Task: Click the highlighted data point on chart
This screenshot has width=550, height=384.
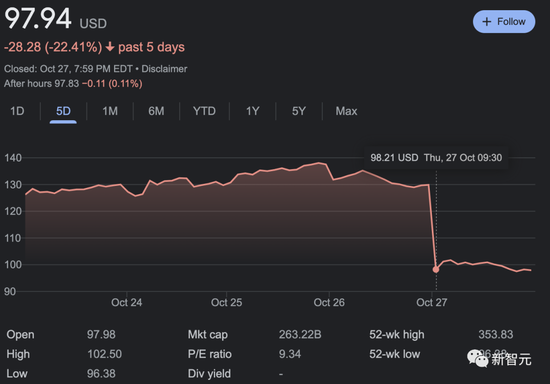Action: point(436,270)
